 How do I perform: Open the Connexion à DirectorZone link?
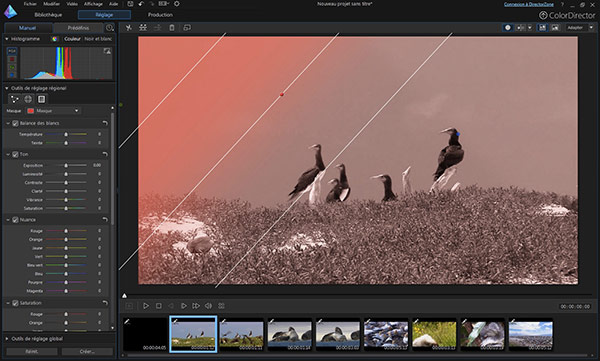point(528,4)
